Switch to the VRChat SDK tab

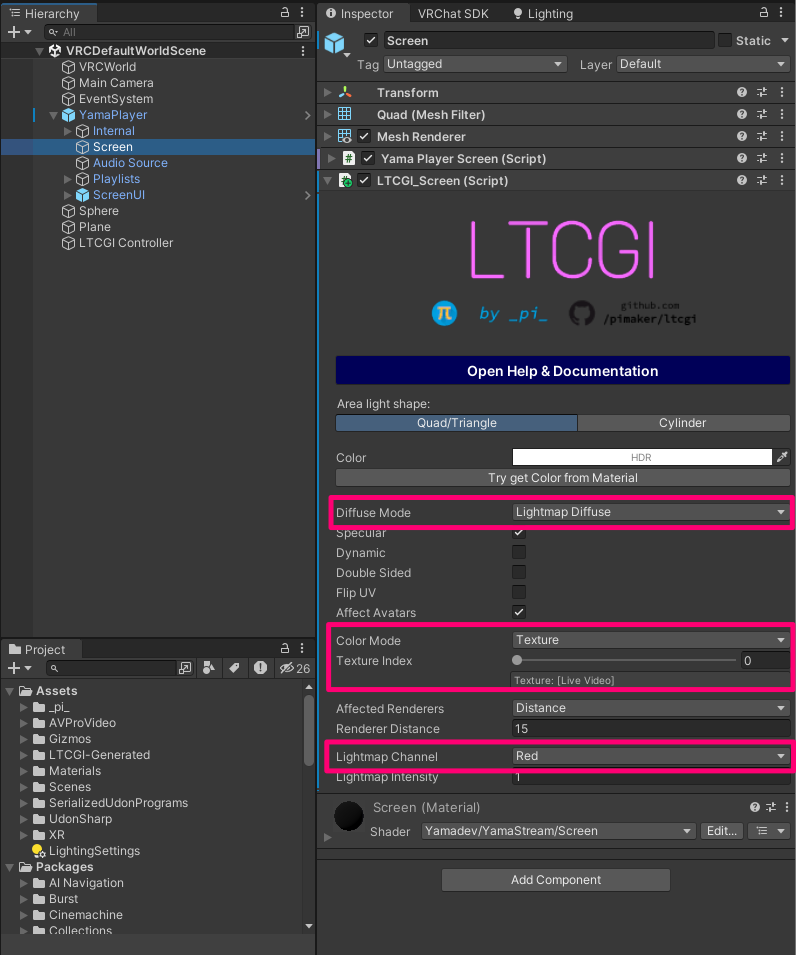(x=453, y=13)
